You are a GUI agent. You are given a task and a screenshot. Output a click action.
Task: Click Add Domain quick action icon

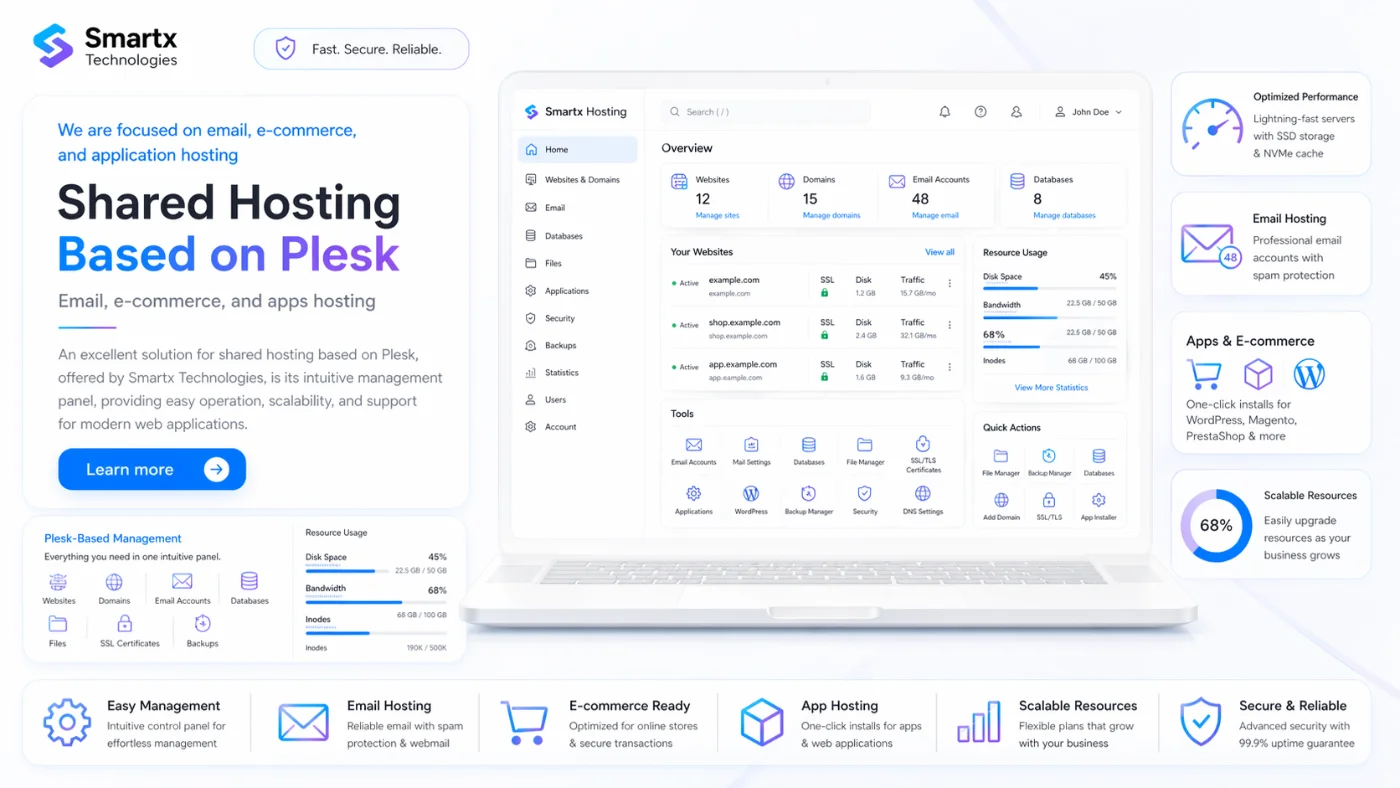[1001, 500]
